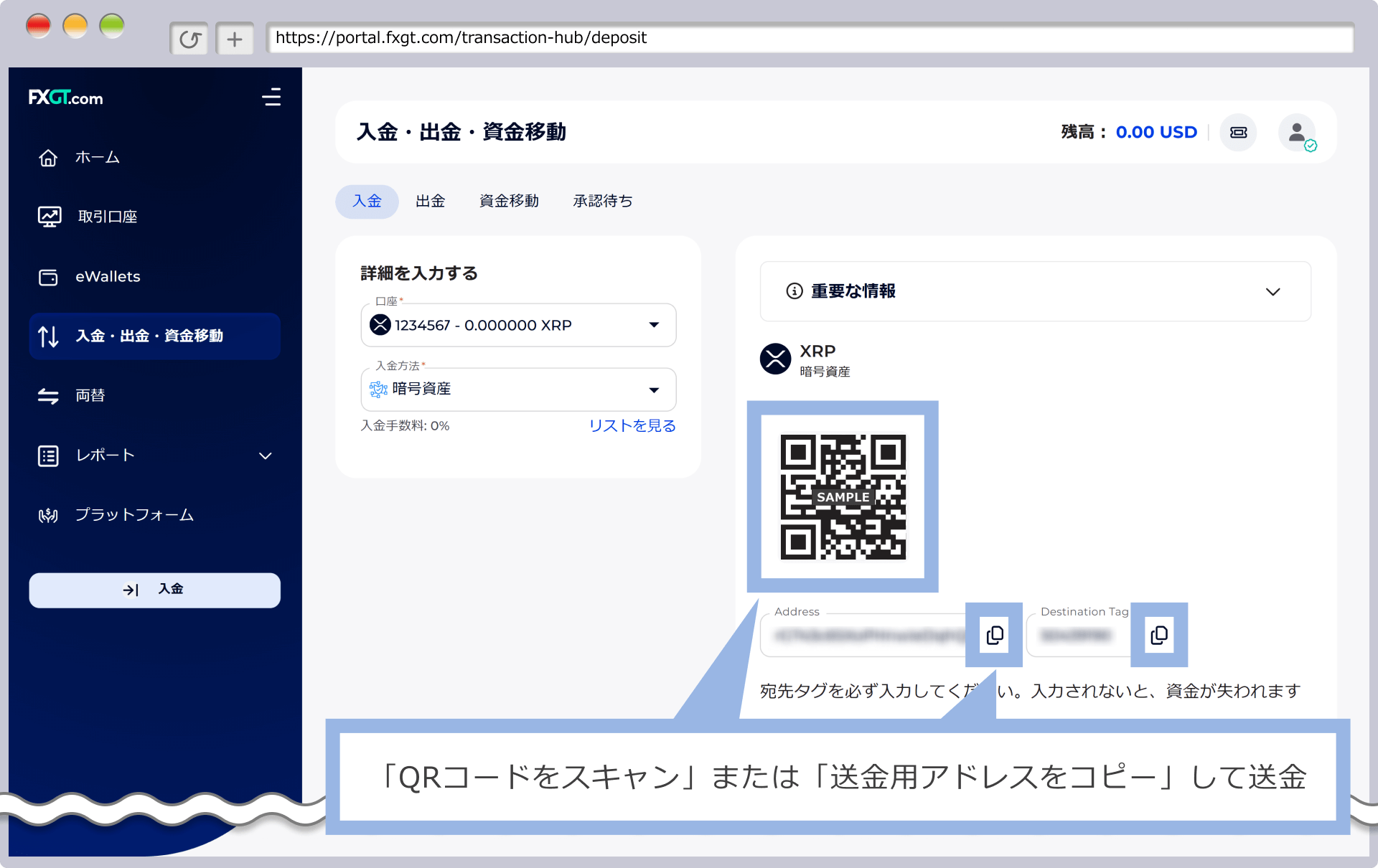Open the 口座 account dropdown
The width and height of the screenshot is (1378, 868).
[x=518, y=325]
